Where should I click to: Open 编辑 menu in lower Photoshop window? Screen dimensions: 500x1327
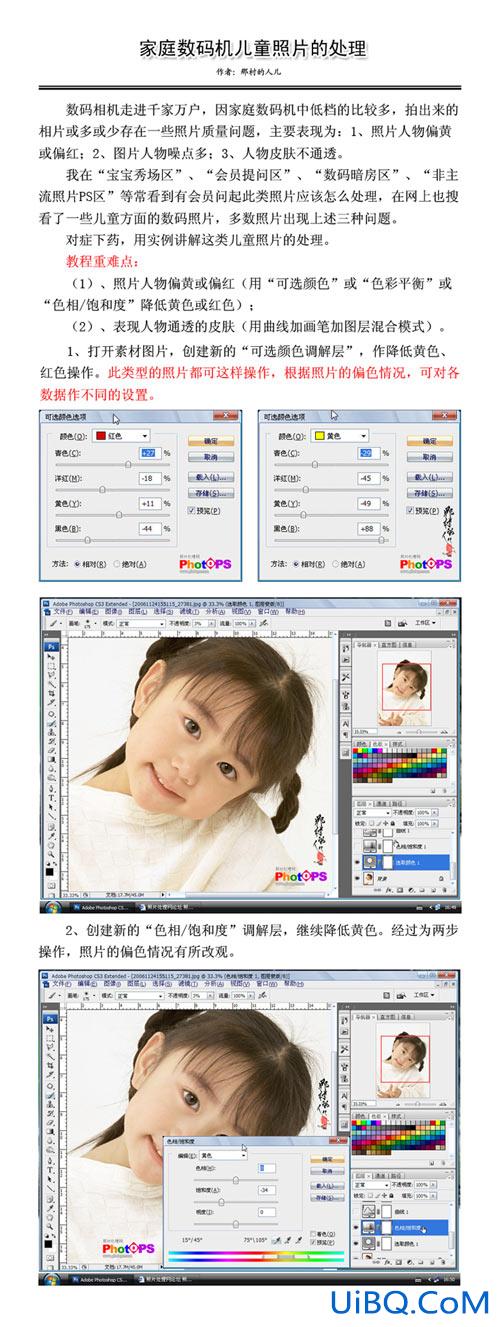tap(87, 984)
